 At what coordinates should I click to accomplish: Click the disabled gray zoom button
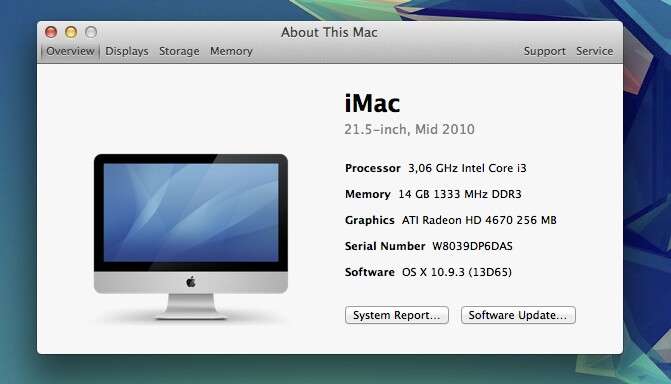pos(91,32)
